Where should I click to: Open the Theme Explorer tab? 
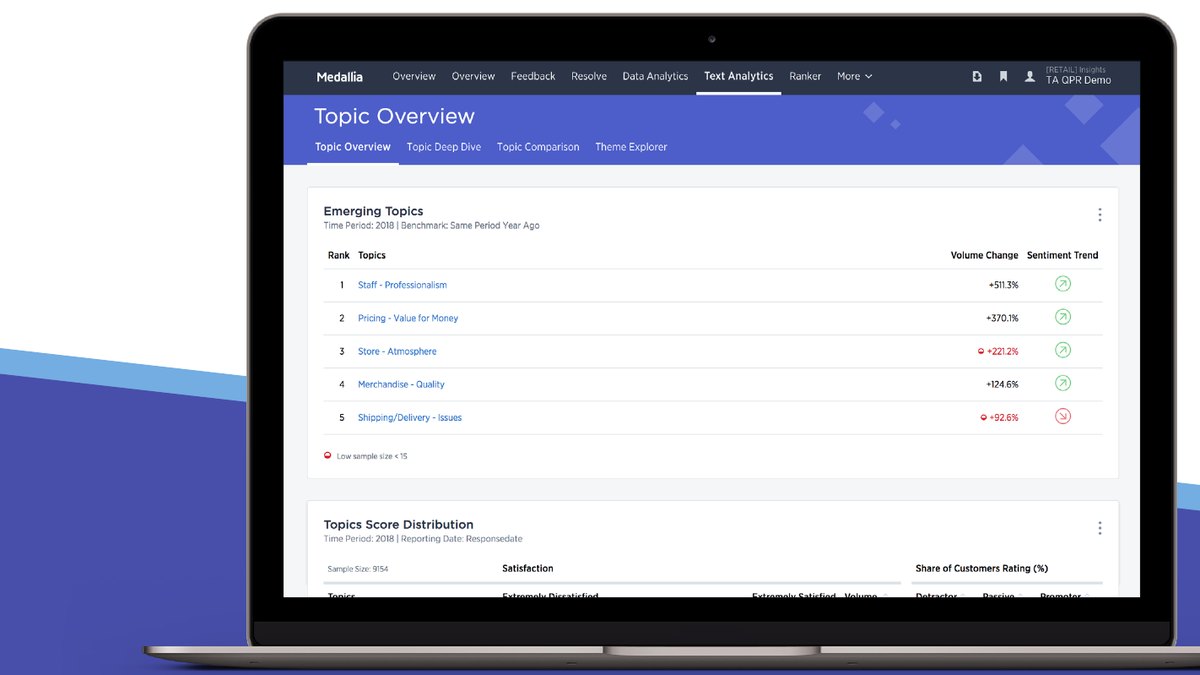(631, 147)
